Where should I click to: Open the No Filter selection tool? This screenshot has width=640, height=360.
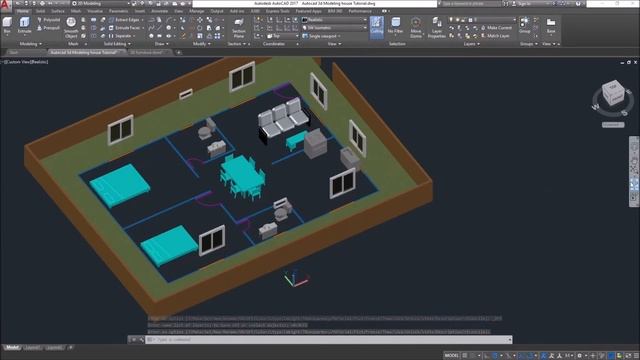[396, 26]
